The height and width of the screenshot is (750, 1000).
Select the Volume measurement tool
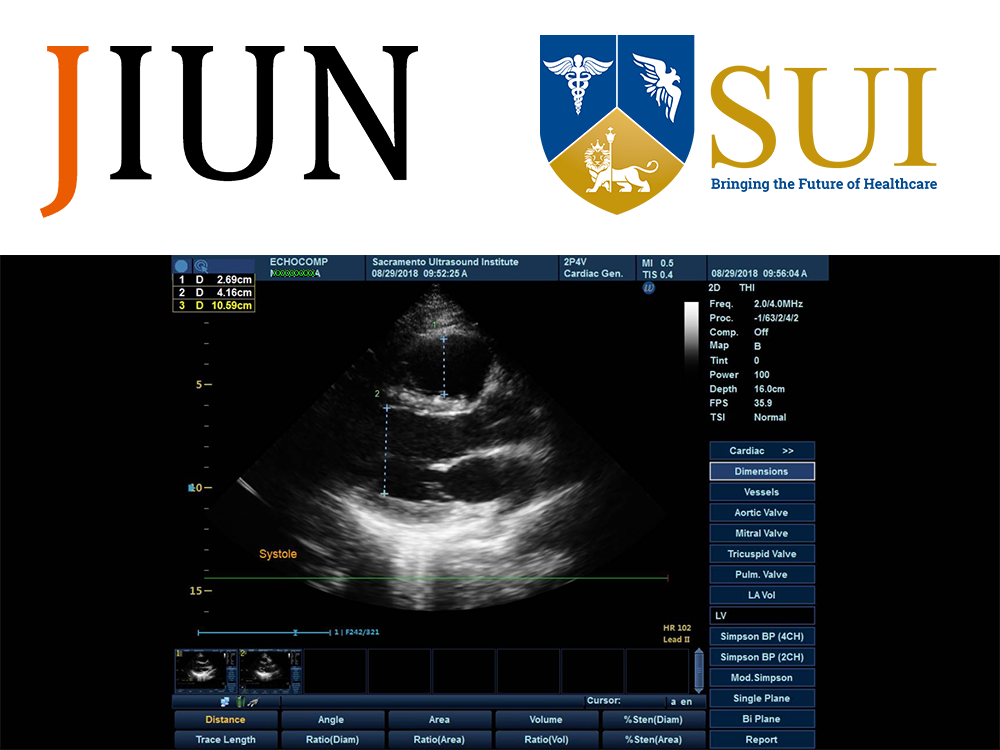point(547,719)
